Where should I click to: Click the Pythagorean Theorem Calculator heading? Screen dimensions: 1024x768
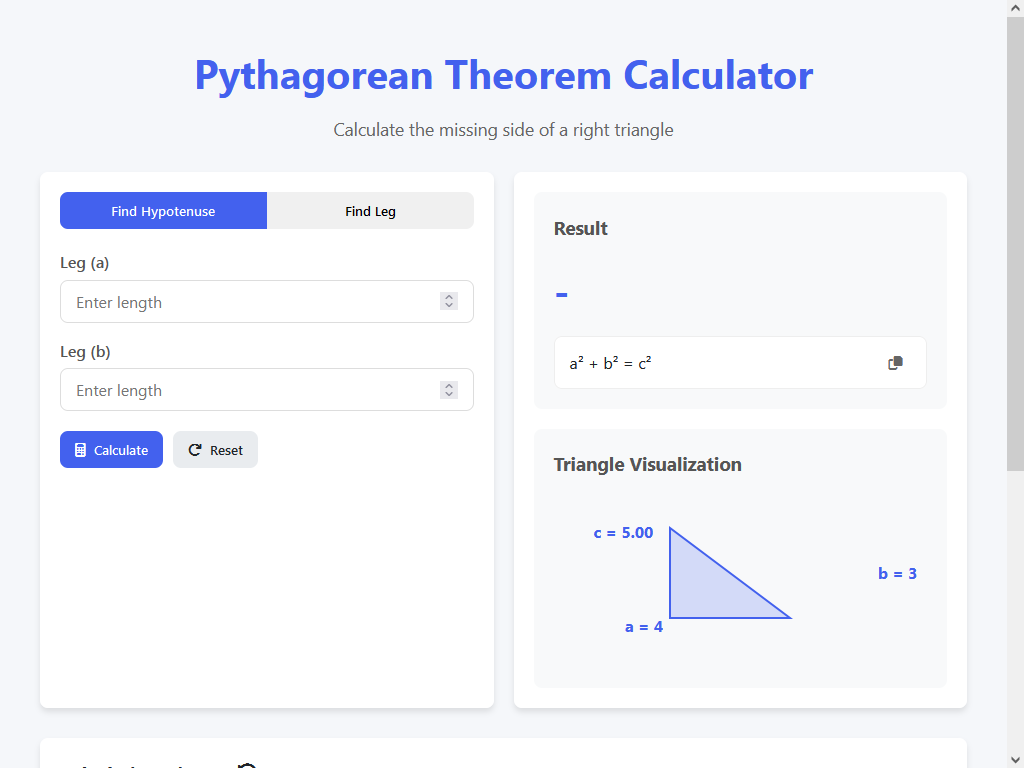[x=503, y=76]
